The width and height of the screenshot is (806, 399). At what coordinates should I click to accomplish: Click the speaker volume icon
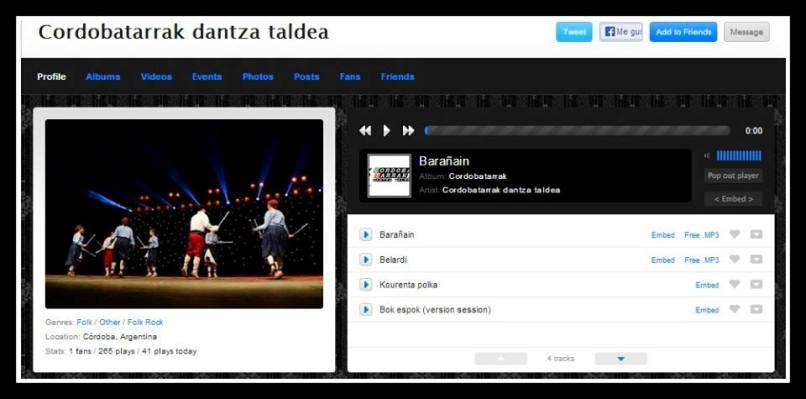[707, 156]
